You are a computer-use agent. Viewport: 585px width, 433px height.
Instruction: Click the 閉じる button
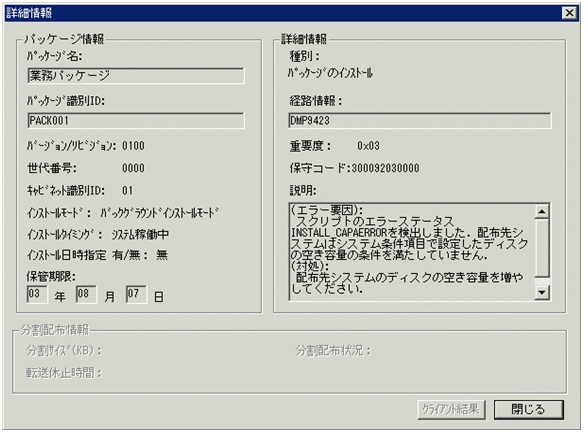pos(529,410)
